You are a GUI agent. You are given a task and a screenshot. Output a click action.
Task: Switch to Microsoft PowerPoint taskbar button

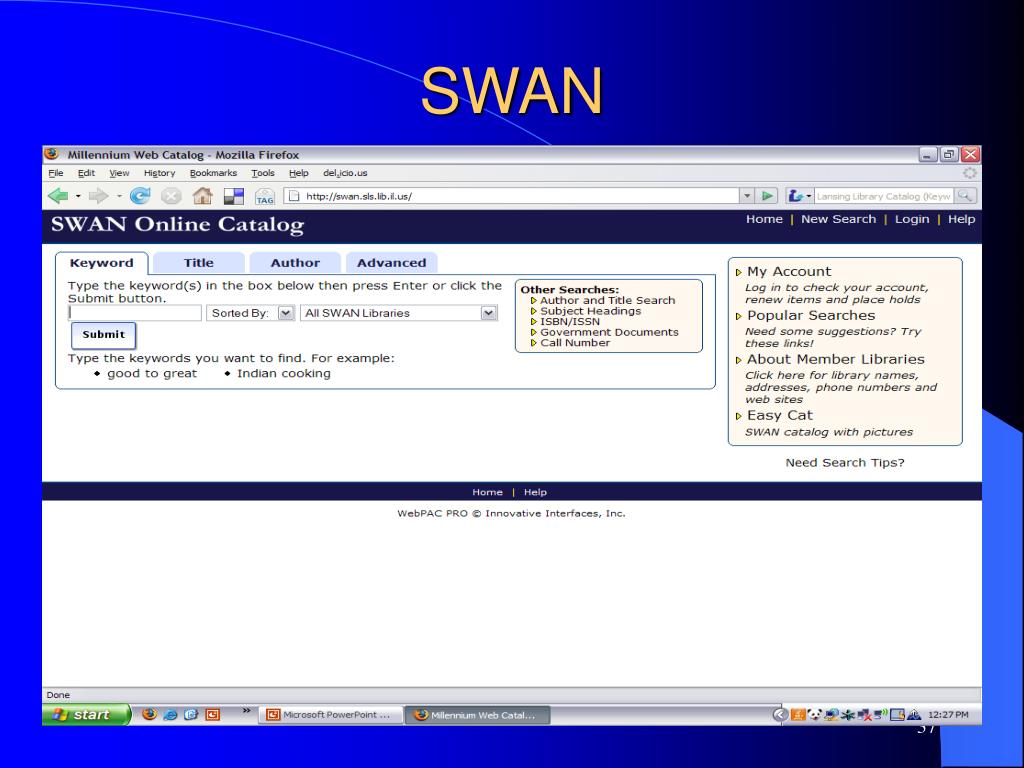coord(331,715)
